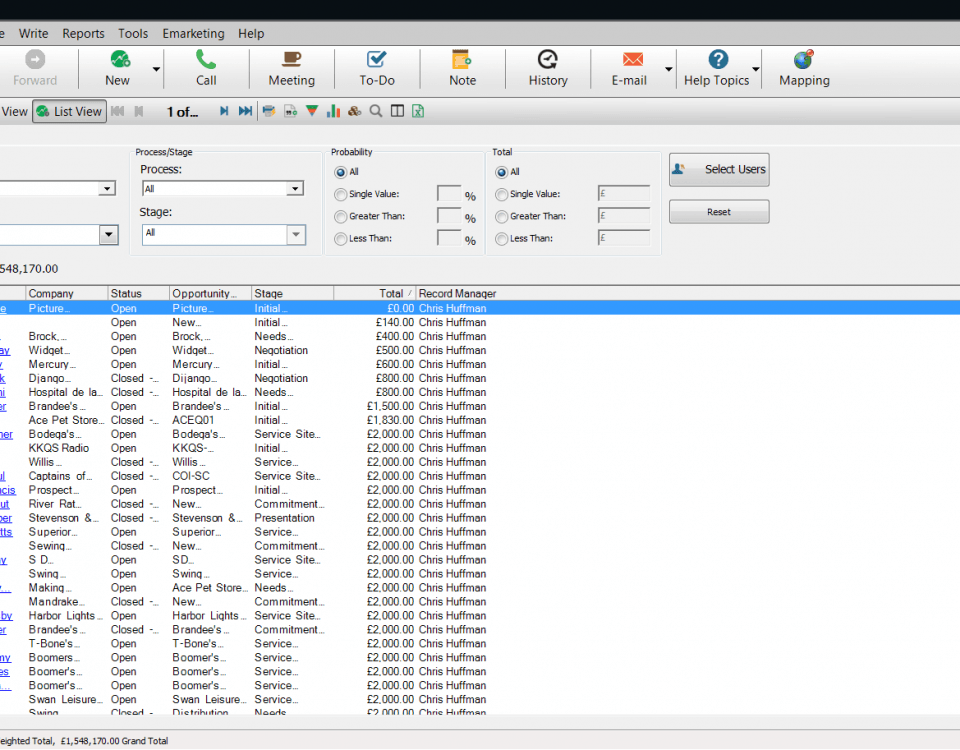Go to first record arrow
Viewport: 960px width, 750px height.
[118, 111]
